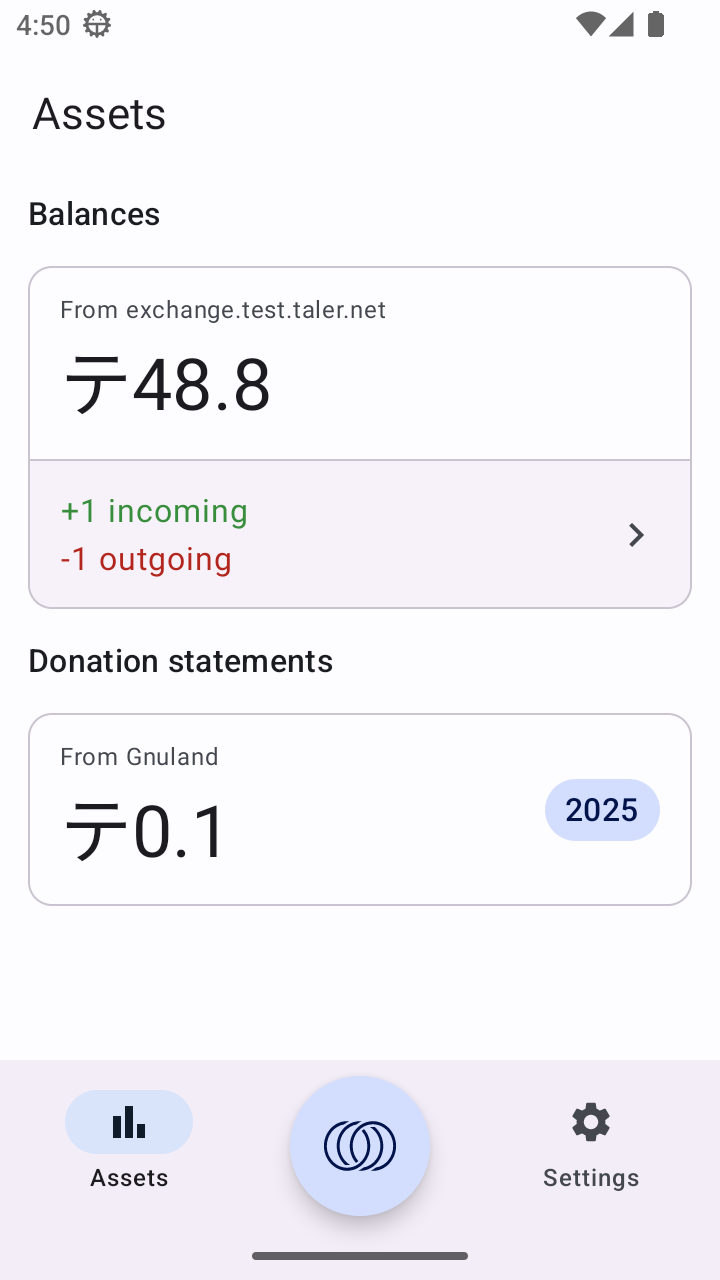Tap the status bar gear icon
The width and height of the screenshot is (720, 1280).
[x=97, y=24]
